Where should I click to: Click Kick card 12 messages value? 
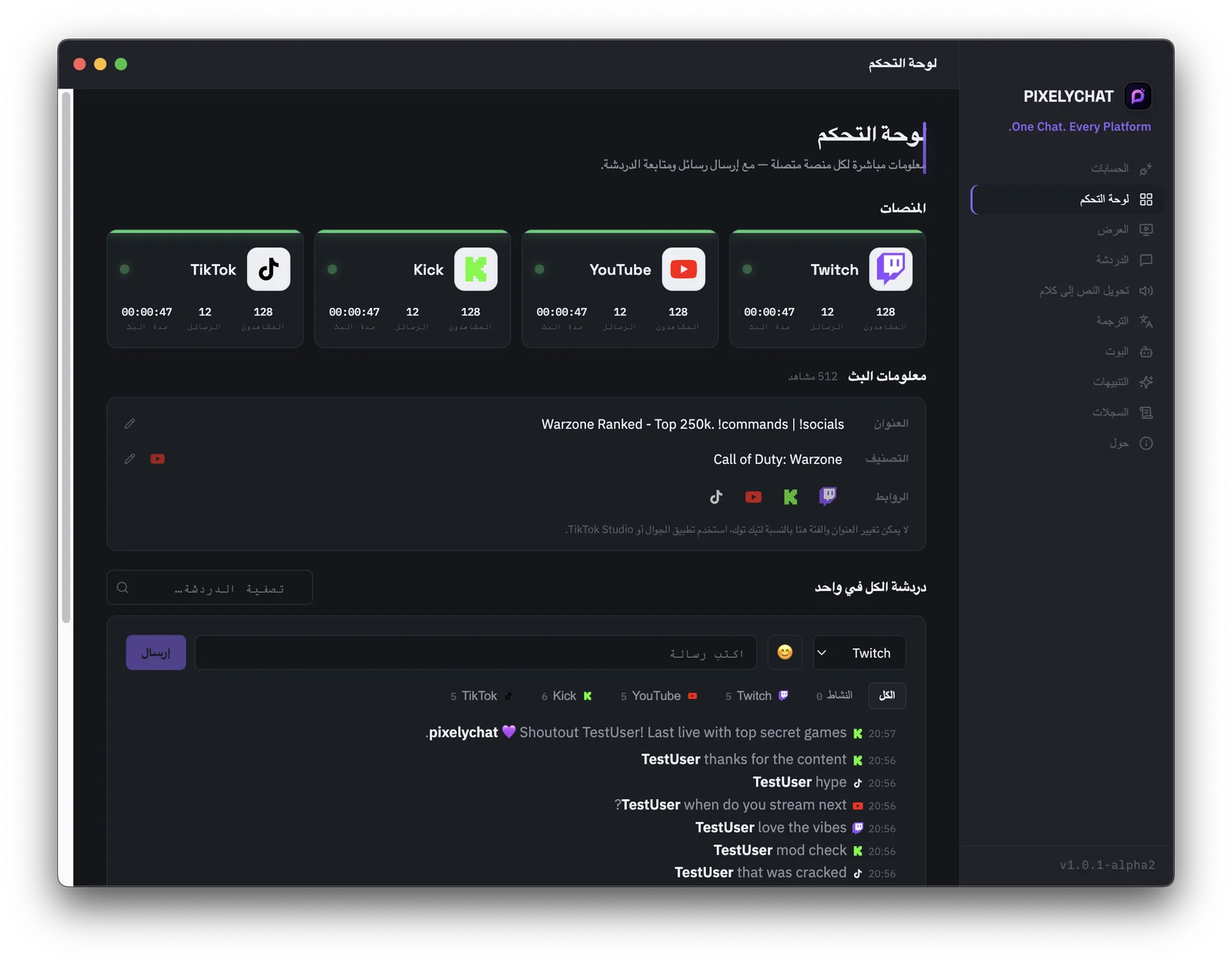pos(413,312)
